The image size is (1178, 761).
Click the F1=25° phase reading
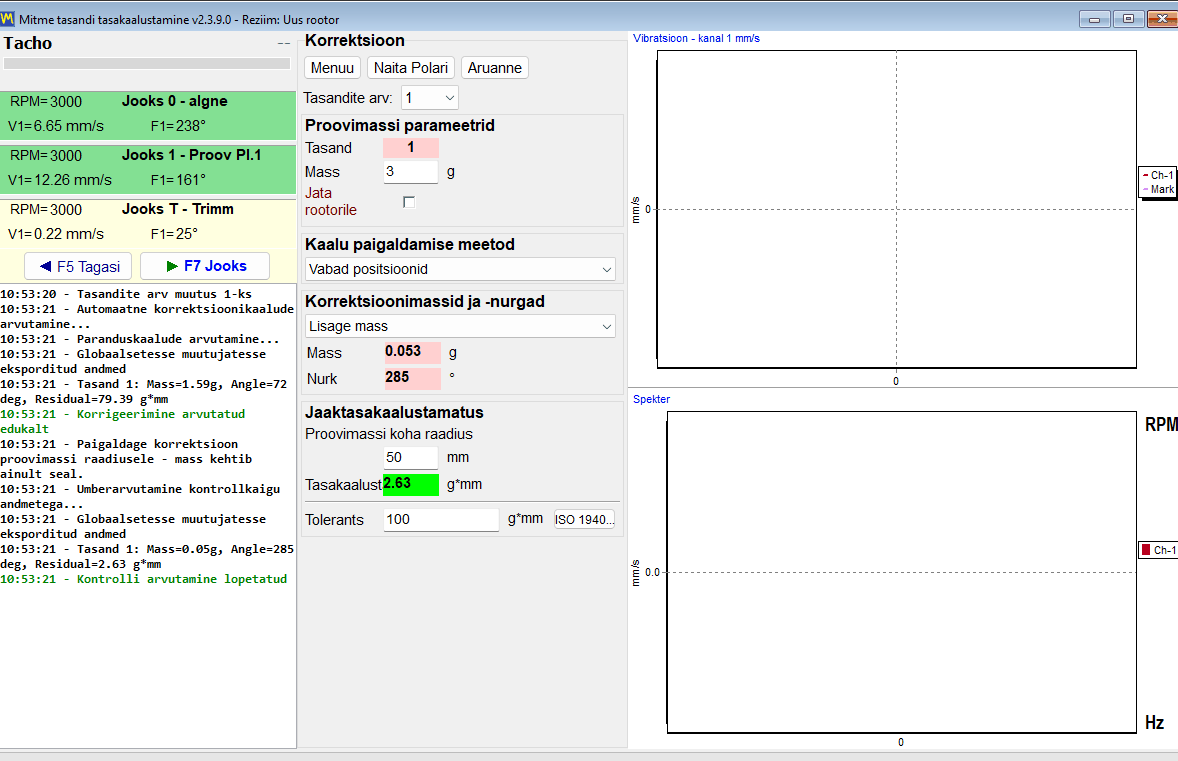(174, 234)
